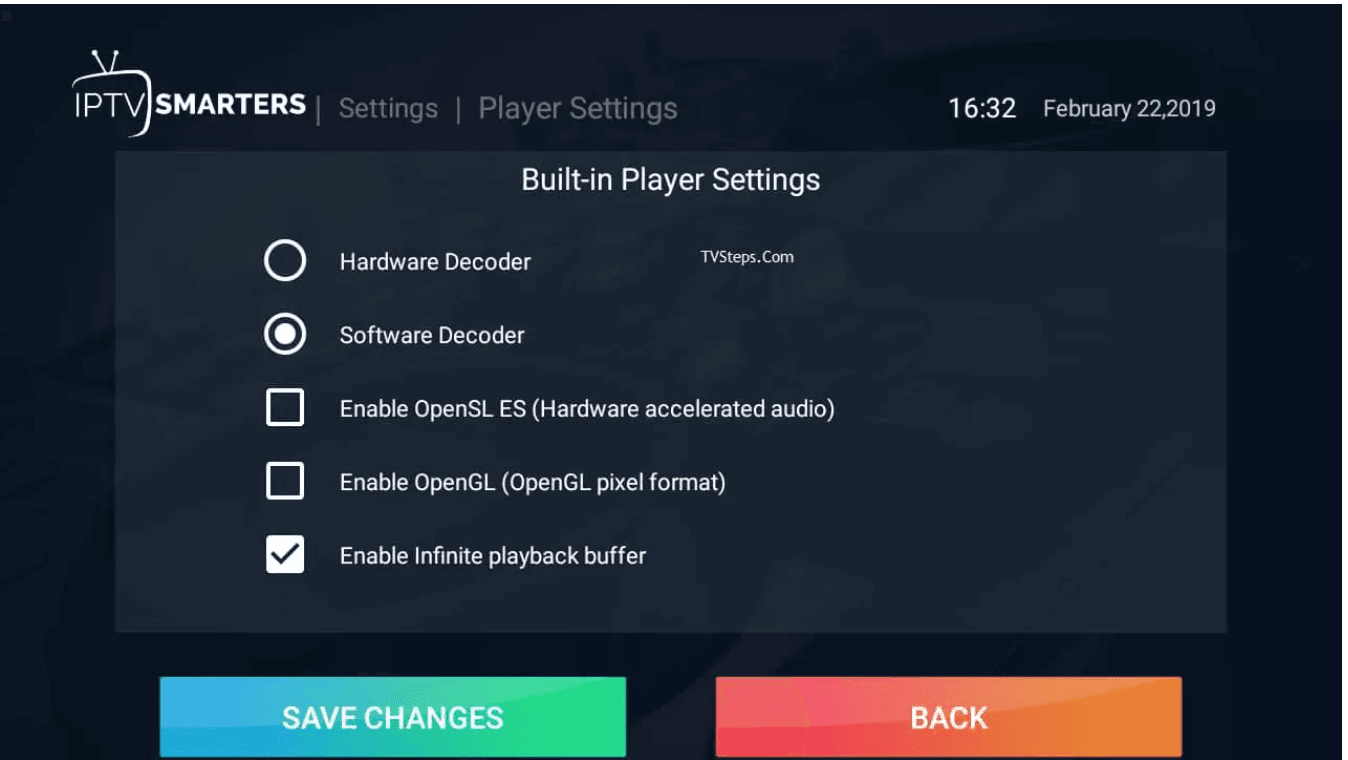Uncheck Enable Infinite playback buffer checkbox
This screenshot has width=1348, height=760.
click(285, 555)
